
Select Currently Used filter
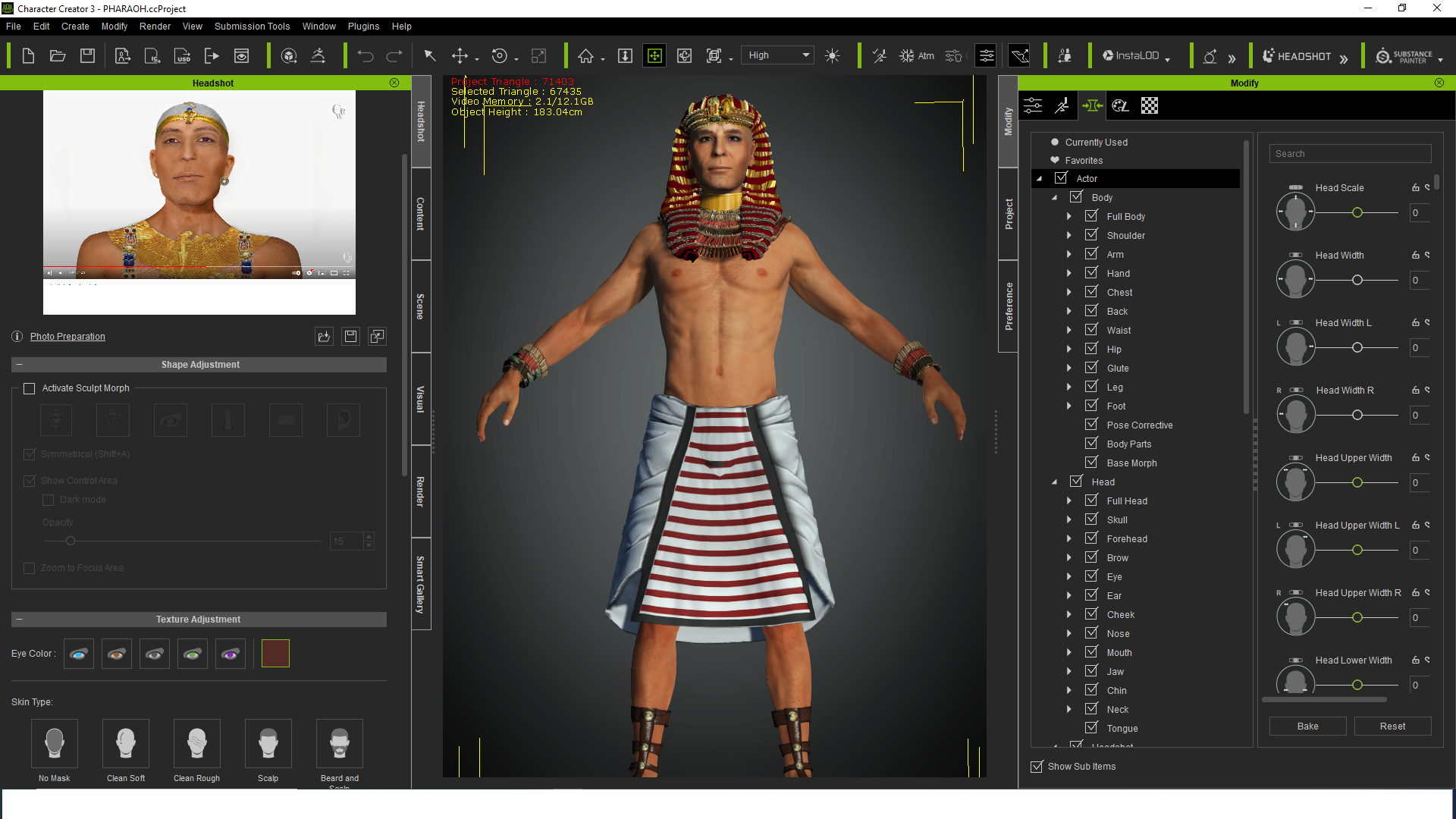[1096, 143]
